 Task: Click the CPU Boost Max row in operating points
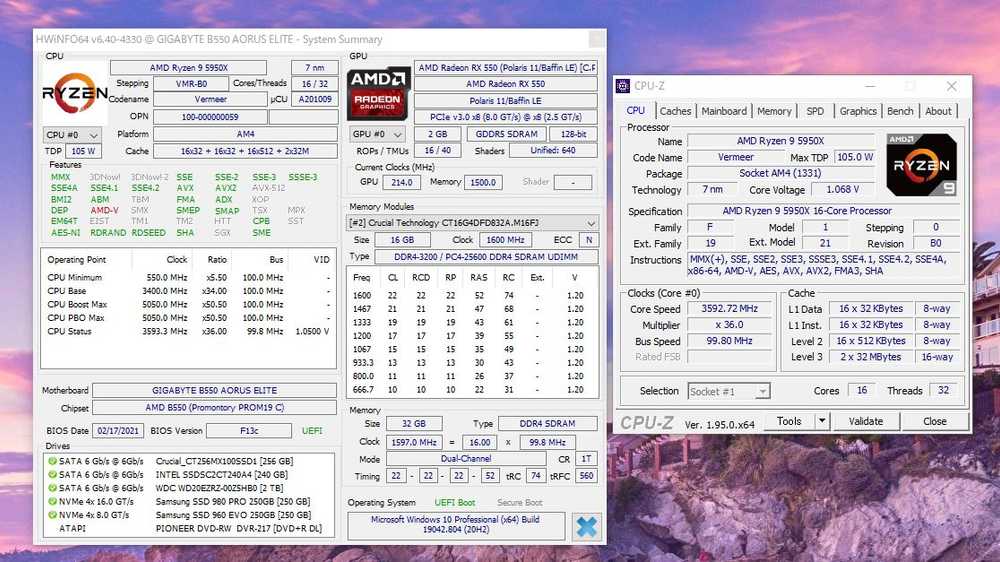pyautogui.click(x=188, y=304)
